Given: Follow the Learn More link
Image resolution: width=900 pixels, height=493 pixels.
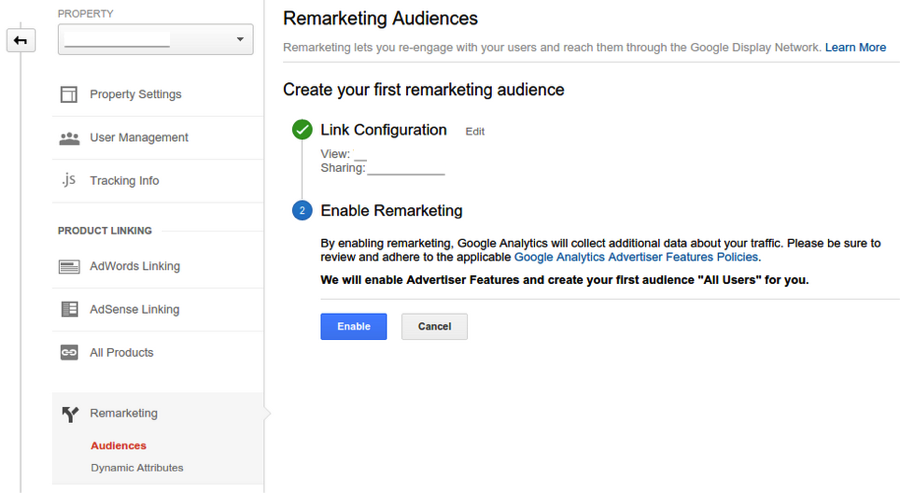Looking at the screenshot, I should click(855, 48).
